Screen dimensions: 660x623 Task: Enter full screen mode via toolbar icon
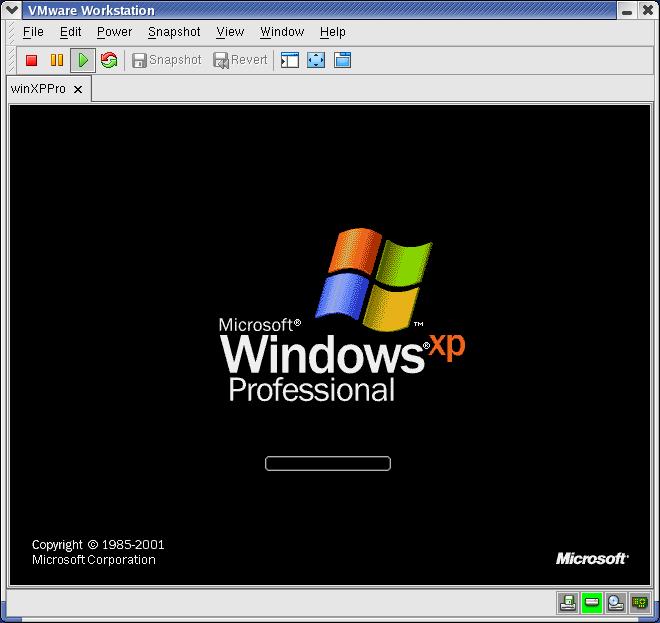pos(316,60)
